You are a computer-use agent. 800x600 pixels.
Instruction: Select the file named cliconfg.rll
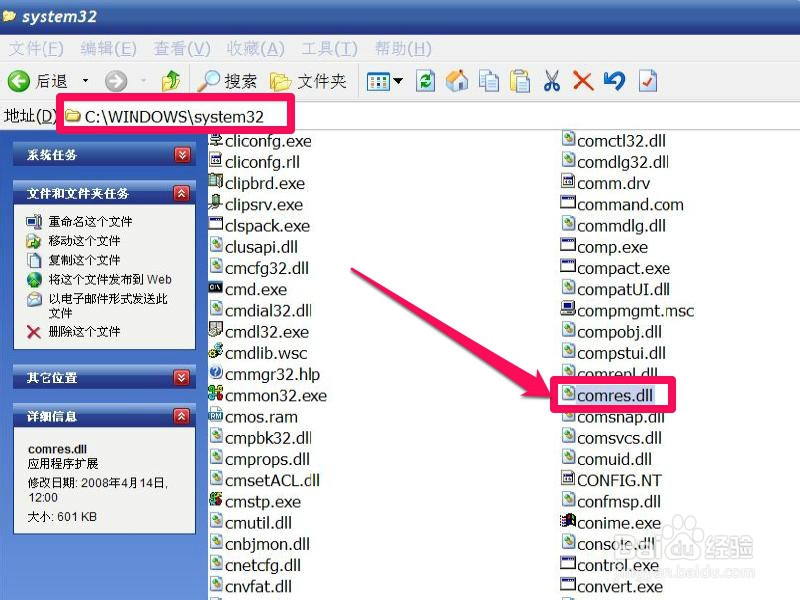tap(262, 162)
